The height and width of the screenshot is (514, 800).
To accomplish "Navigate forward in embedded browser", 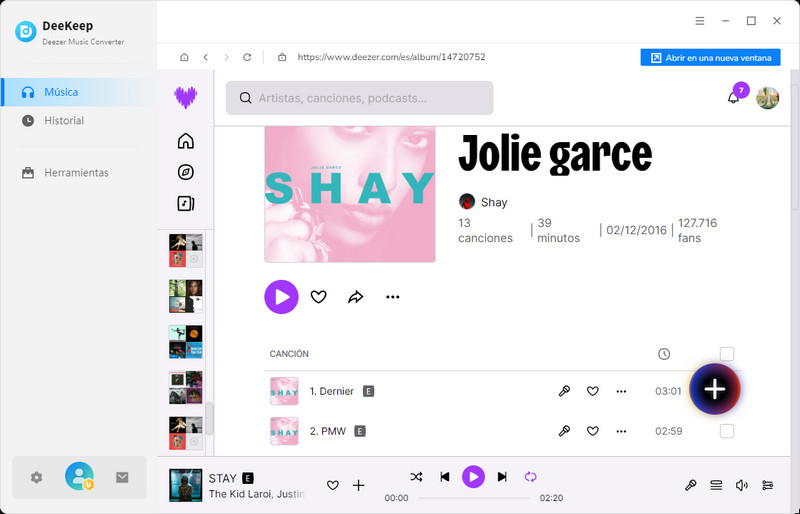I will point(227,57).
